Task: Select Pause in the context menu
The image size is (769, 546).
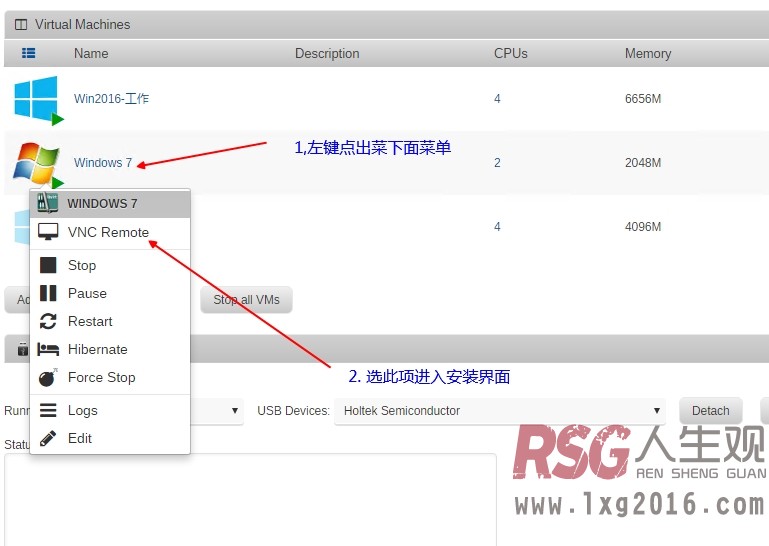Action: tap(110, 293)
